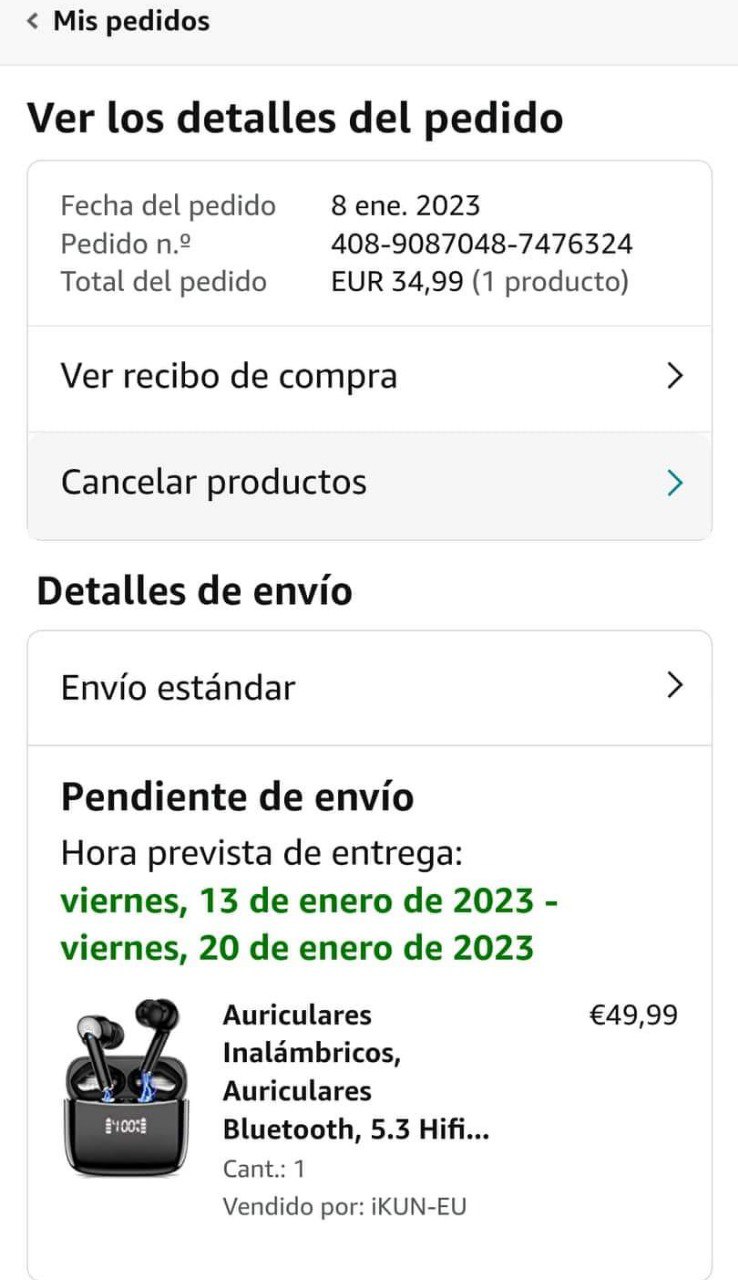Open Envío estándar shipping details

(x=178, y=688)
